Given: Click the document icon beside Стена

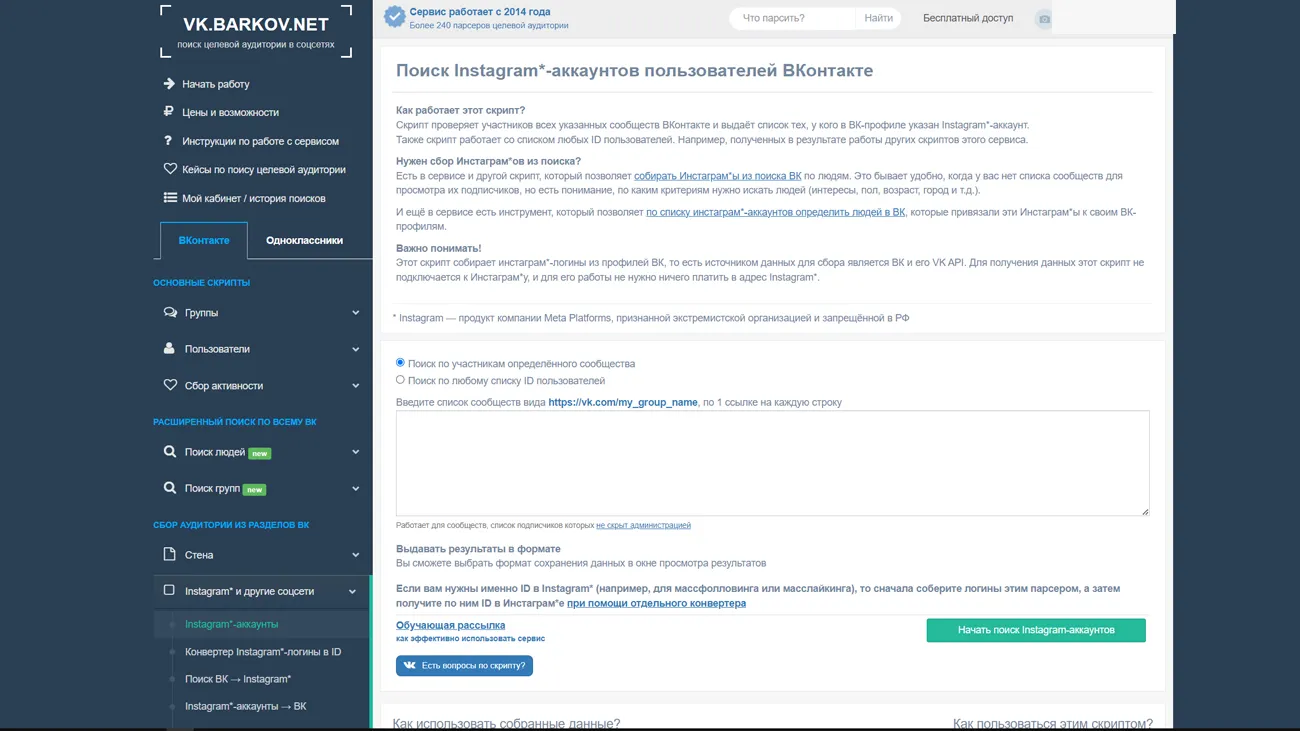Looking at the screenshot, I should point(170,555).
